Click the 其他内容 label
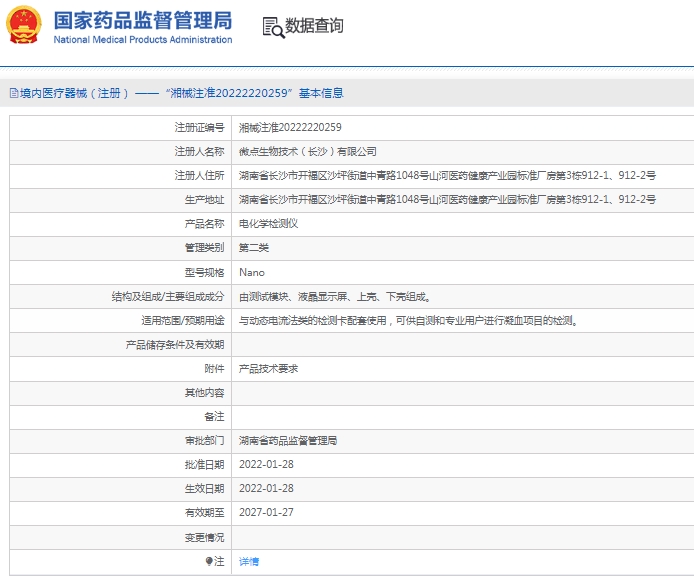694x581 pixels. tap(204, 392)
